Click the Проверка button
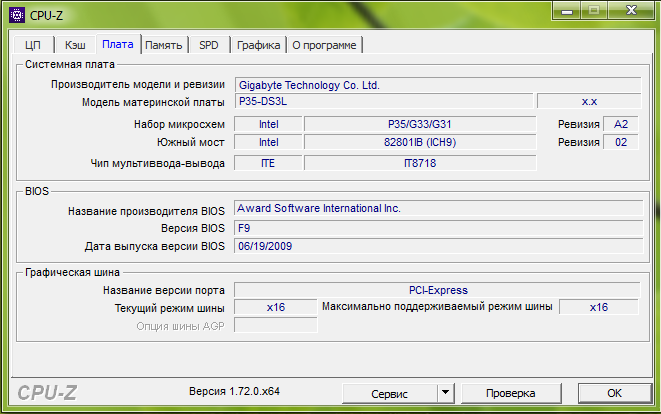The width and height of the screenshot is (661, 414). tap(511, 393)
